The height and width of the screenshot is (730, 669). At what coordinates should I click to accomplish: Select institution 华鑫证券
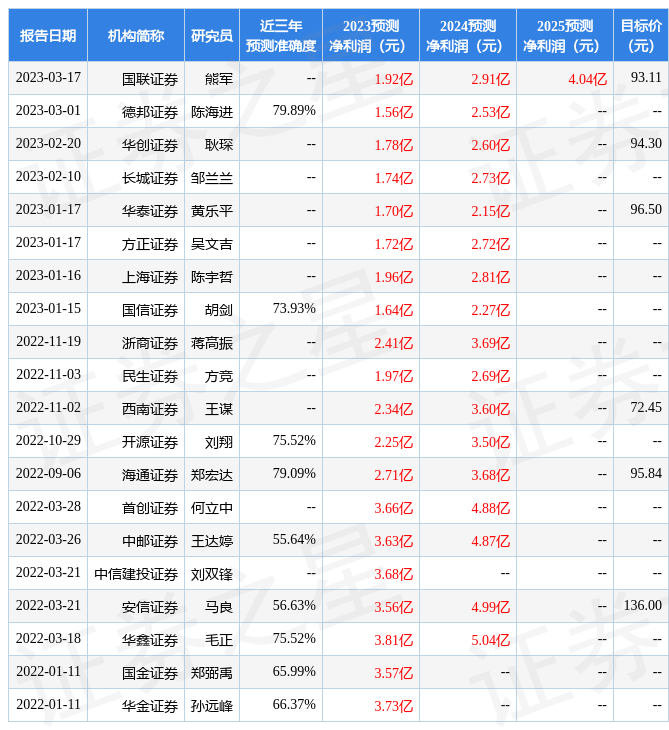[150, 641]
